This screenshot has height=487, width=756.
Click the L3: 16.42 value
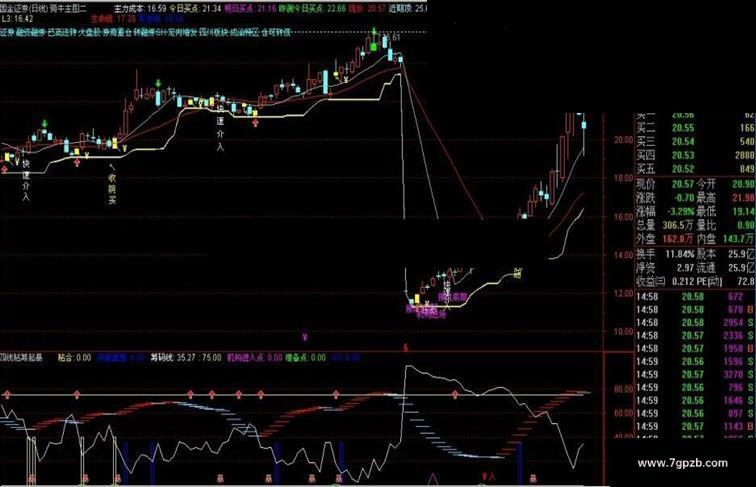click(17, 19)
